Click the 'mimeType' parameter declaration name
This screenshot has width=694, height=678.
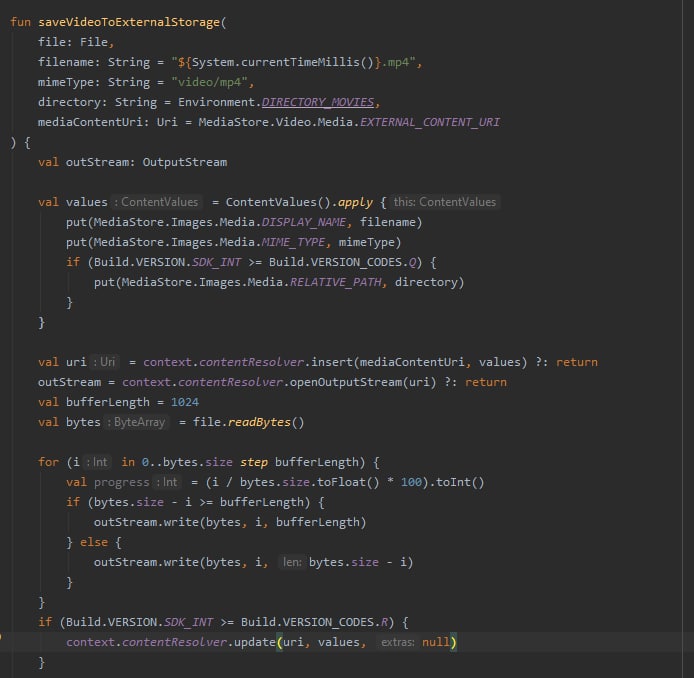66,82
